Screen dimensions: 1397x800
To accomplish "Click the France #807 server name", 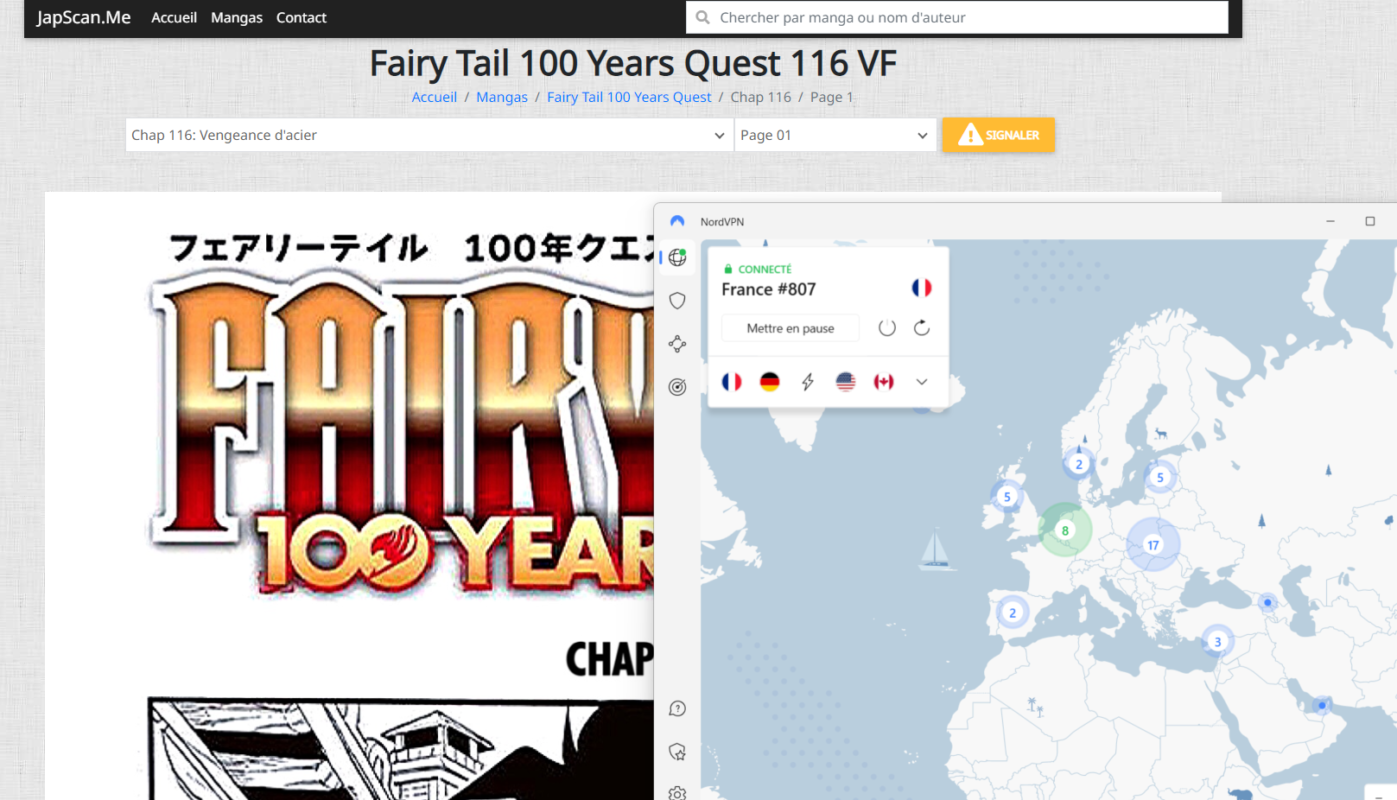I will (769, 289).
